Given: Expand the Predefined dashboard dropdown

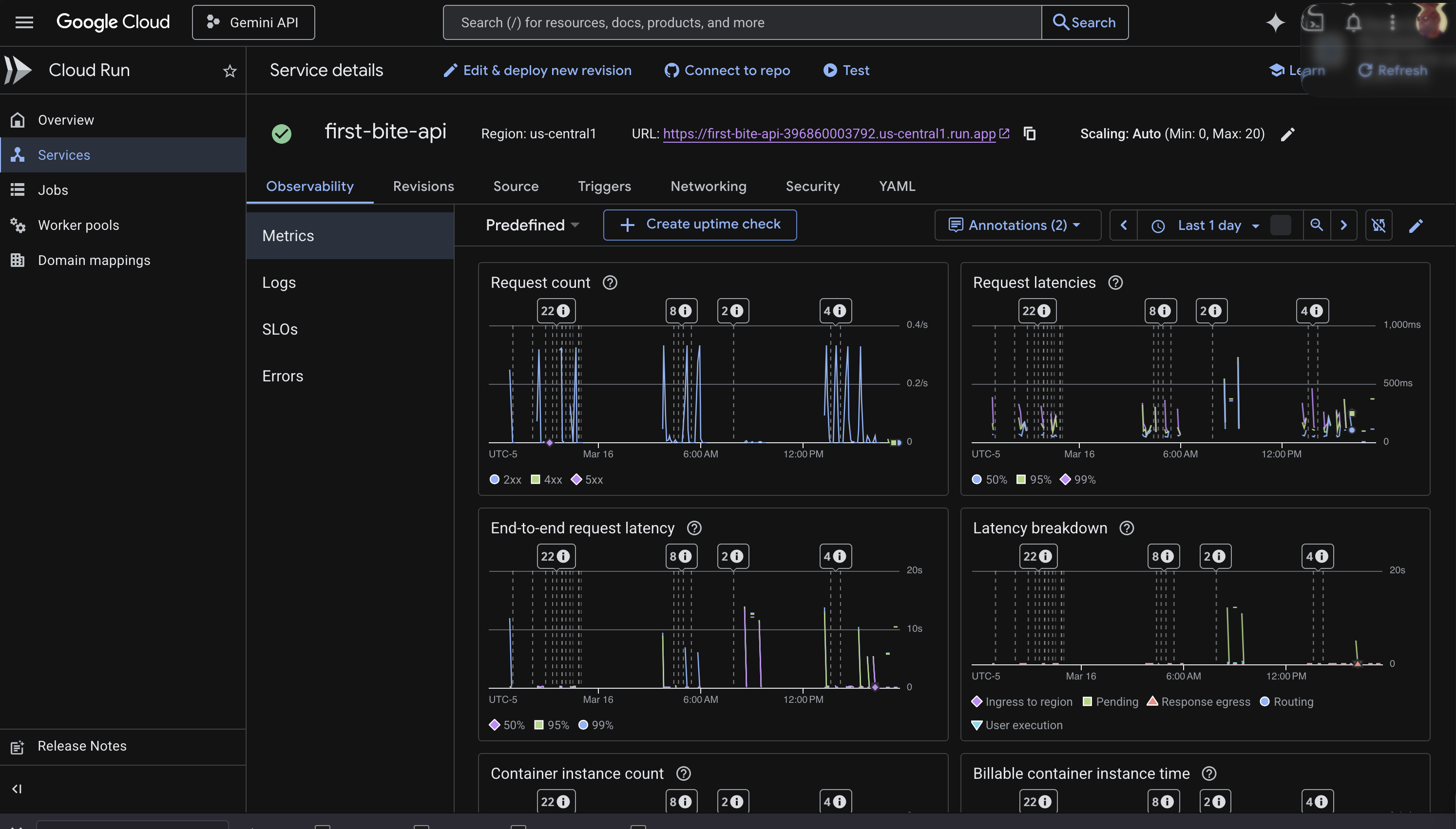Looking at the screenshot, I should (x=532, y=225).
